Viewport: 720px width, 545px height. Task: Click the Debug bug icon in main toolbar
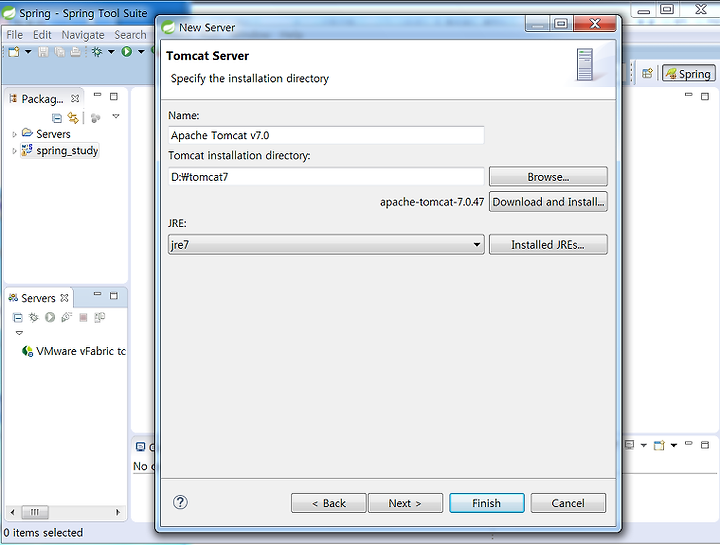(x=97, y=52)
